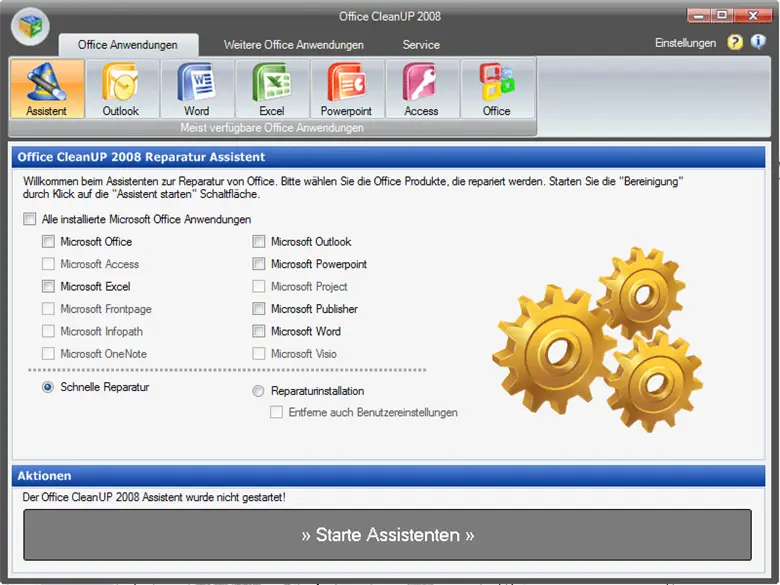Toggle the Microsoft Publisher checkbox
This screenshot has height=585, width=780.
click(259, 309)
